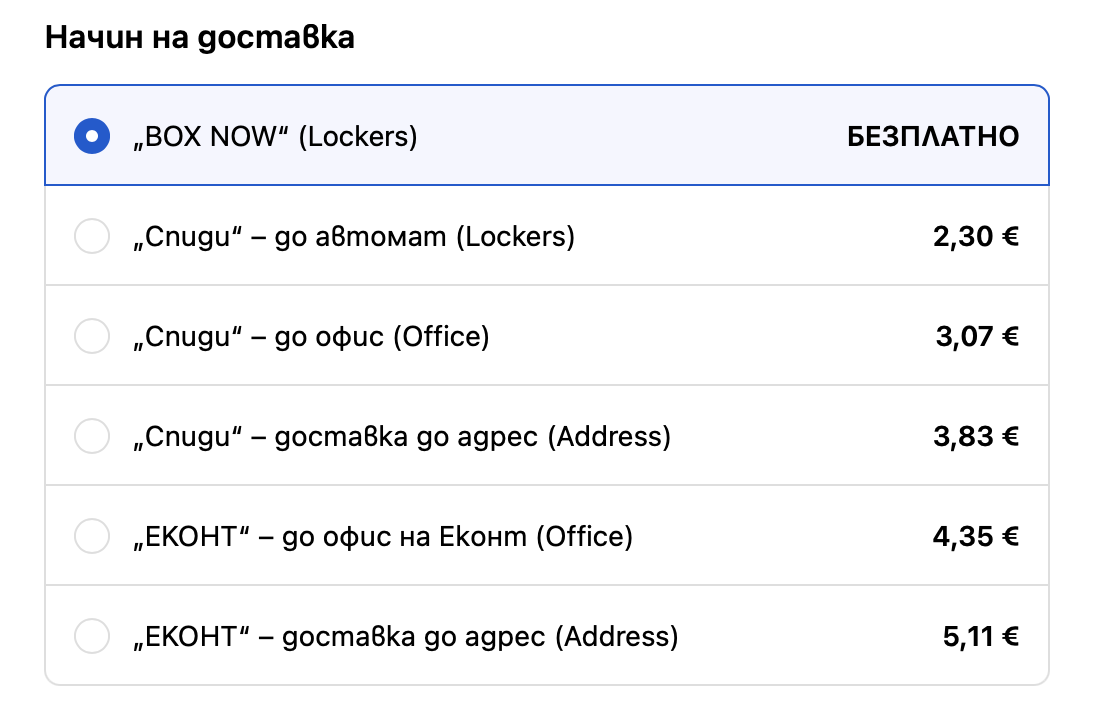This screenshot has width=1098, height=724.
Task: Click the 3,07 € delivery price
Action: pos(976,337)
